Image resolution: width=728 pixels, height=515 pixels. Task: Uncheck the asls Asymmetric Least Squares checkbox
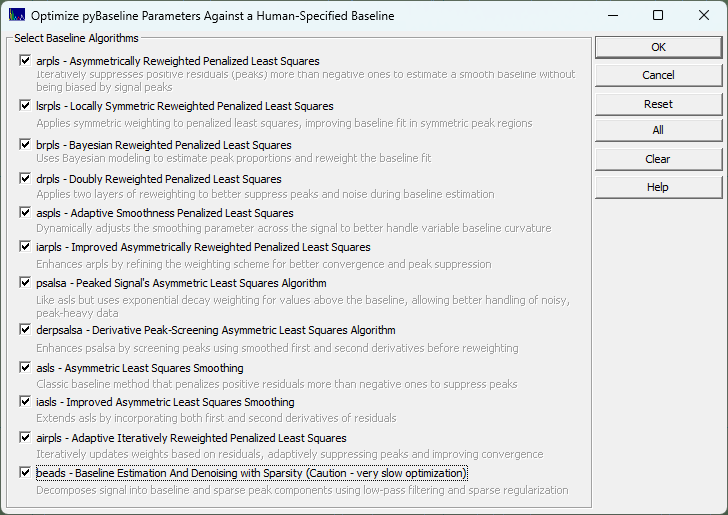25,367
